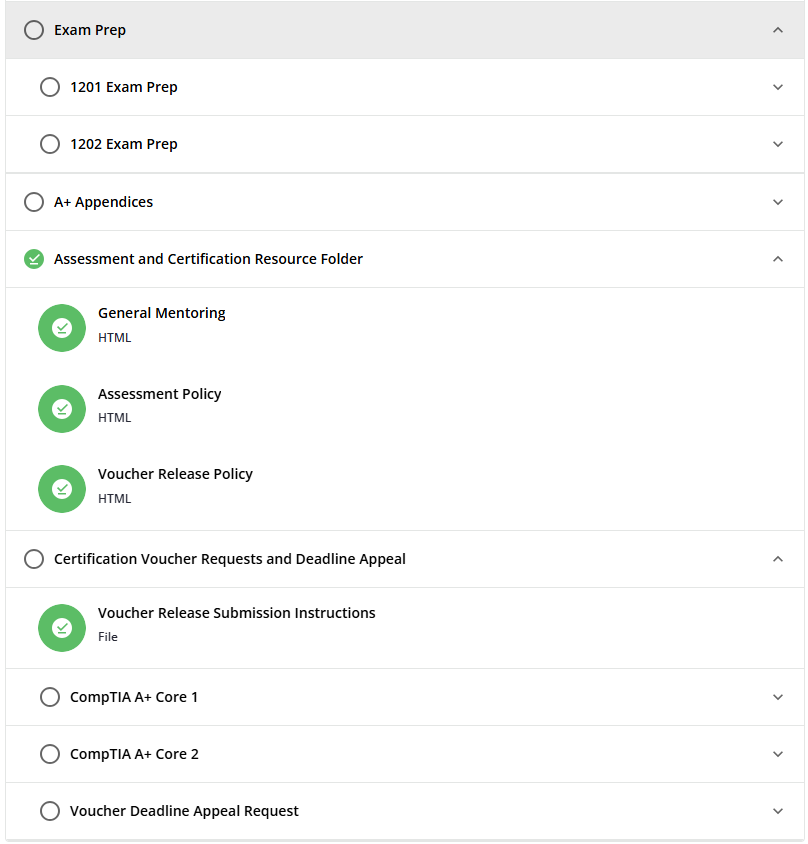The width and height of the screenshot is (808, 844).
Task: Click the empty status circle next to Exam Prep
Action: pyautogui.click(x=34, y=30)
